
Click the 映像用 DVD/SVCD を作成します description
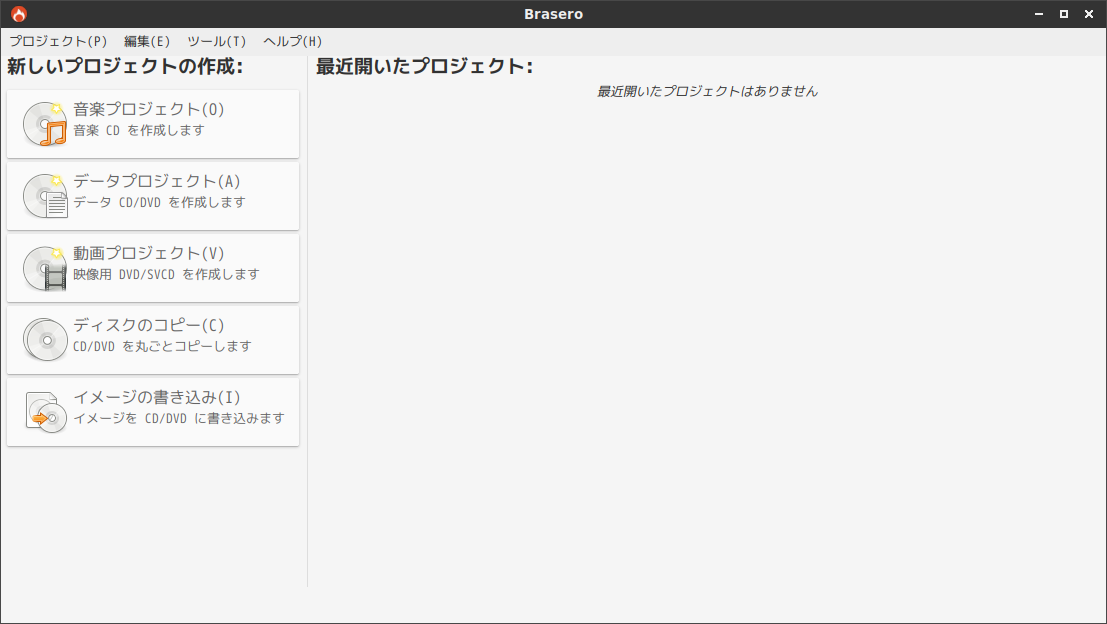pyautogui.click(x=167, y=275)
